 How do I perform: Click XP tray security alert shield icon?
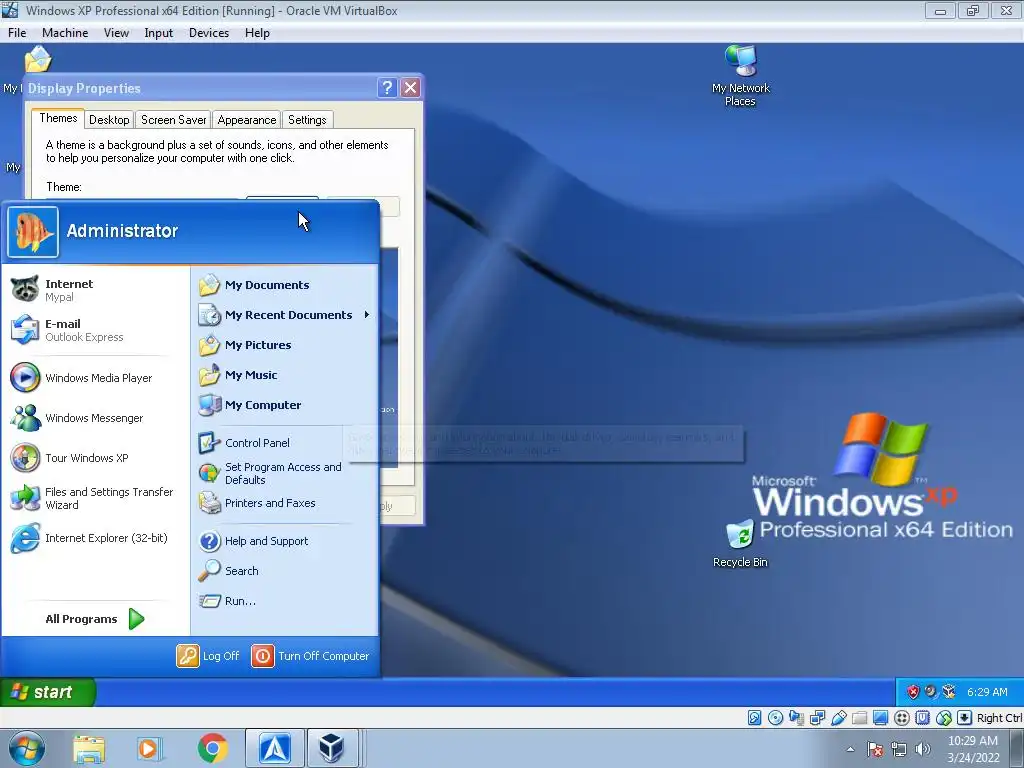pyautogui.click(x=913, y=692)
